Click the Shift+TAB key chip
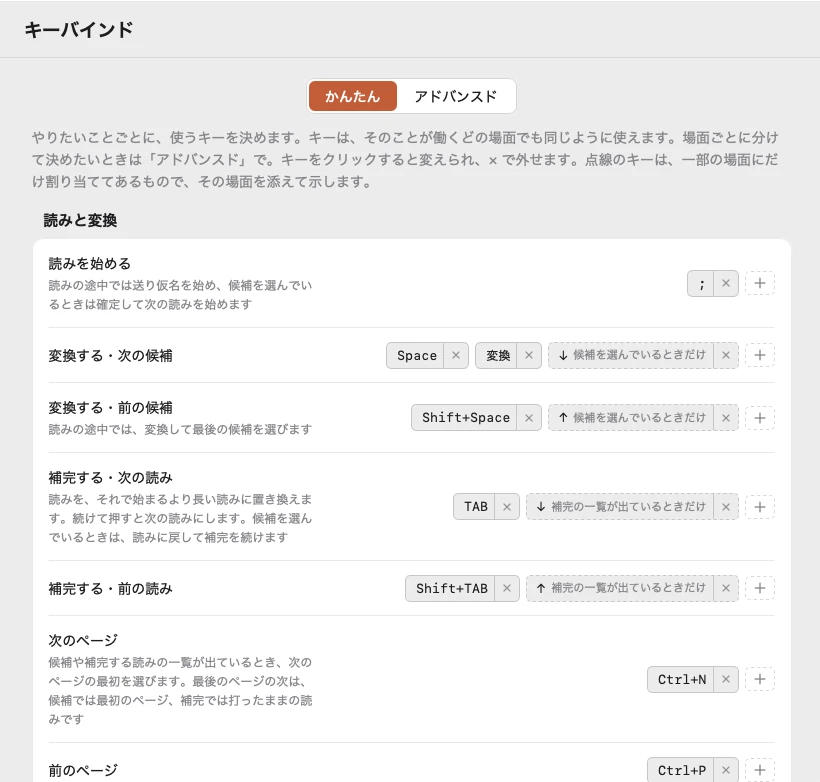The height and width of the screenshot is (782, 820). (450, 588)
